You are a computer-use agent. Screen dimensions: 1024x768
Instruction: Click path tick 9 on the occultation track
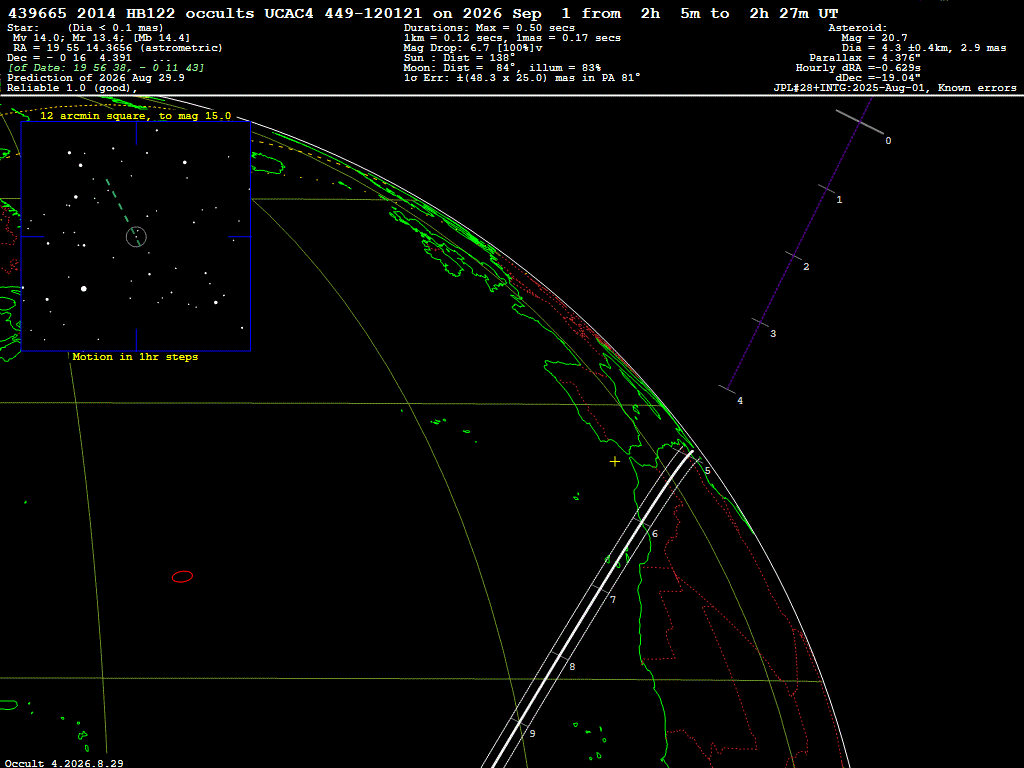[x=532, y=734]
